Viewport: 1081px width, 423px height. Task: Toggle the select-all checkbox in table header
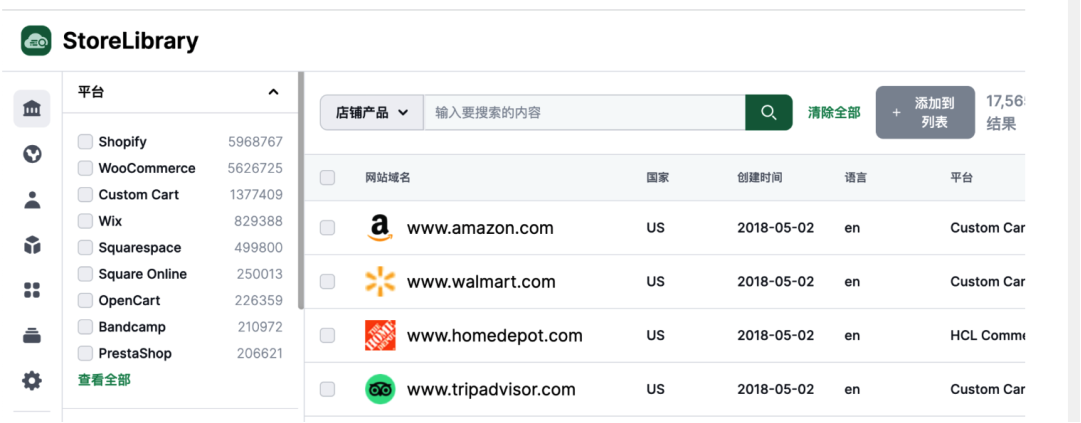tap(327, 178)
